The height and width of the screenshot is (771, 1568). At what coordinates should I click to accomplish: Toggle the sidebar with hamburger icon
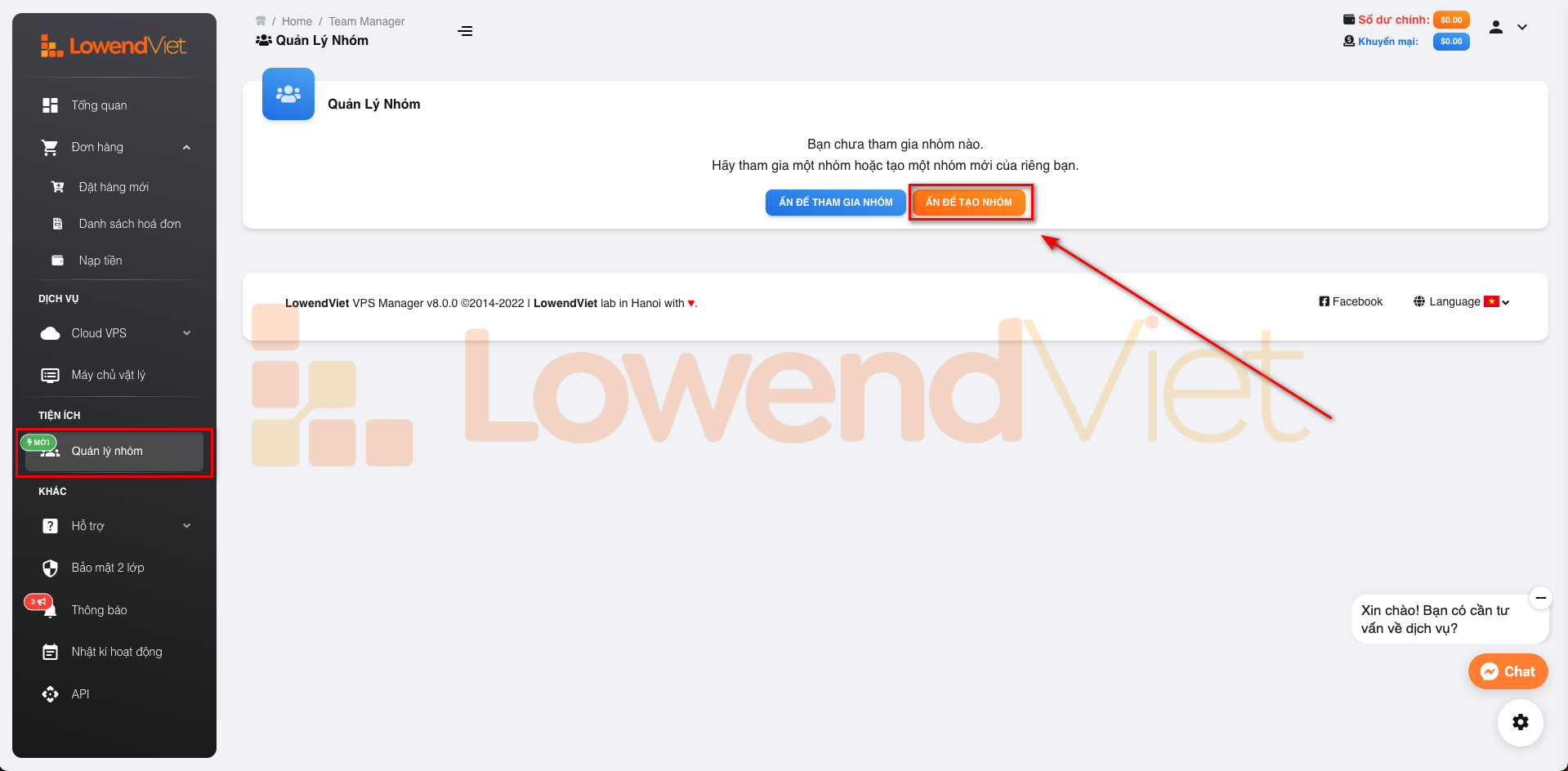tap(465, 31)
